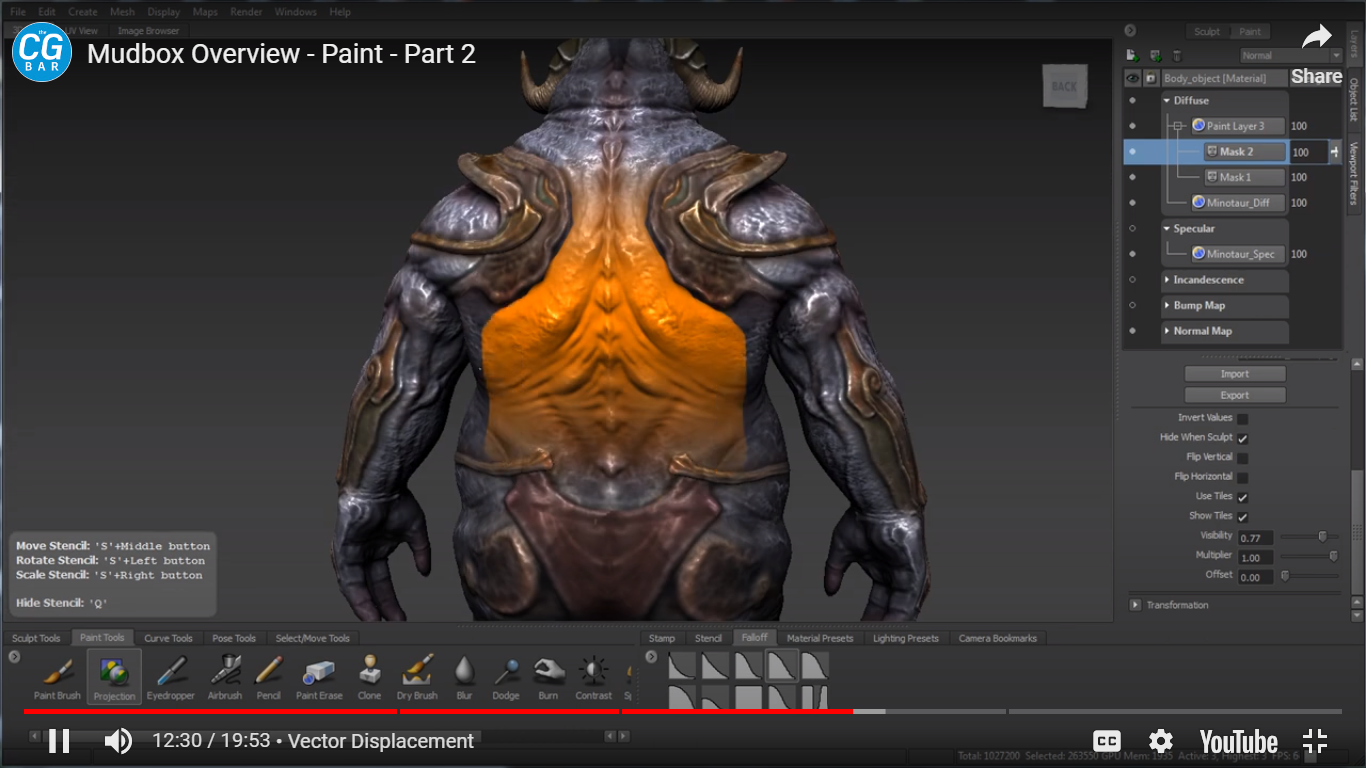
Task: Select the Projection paint tool
Action: click(114, 677)
